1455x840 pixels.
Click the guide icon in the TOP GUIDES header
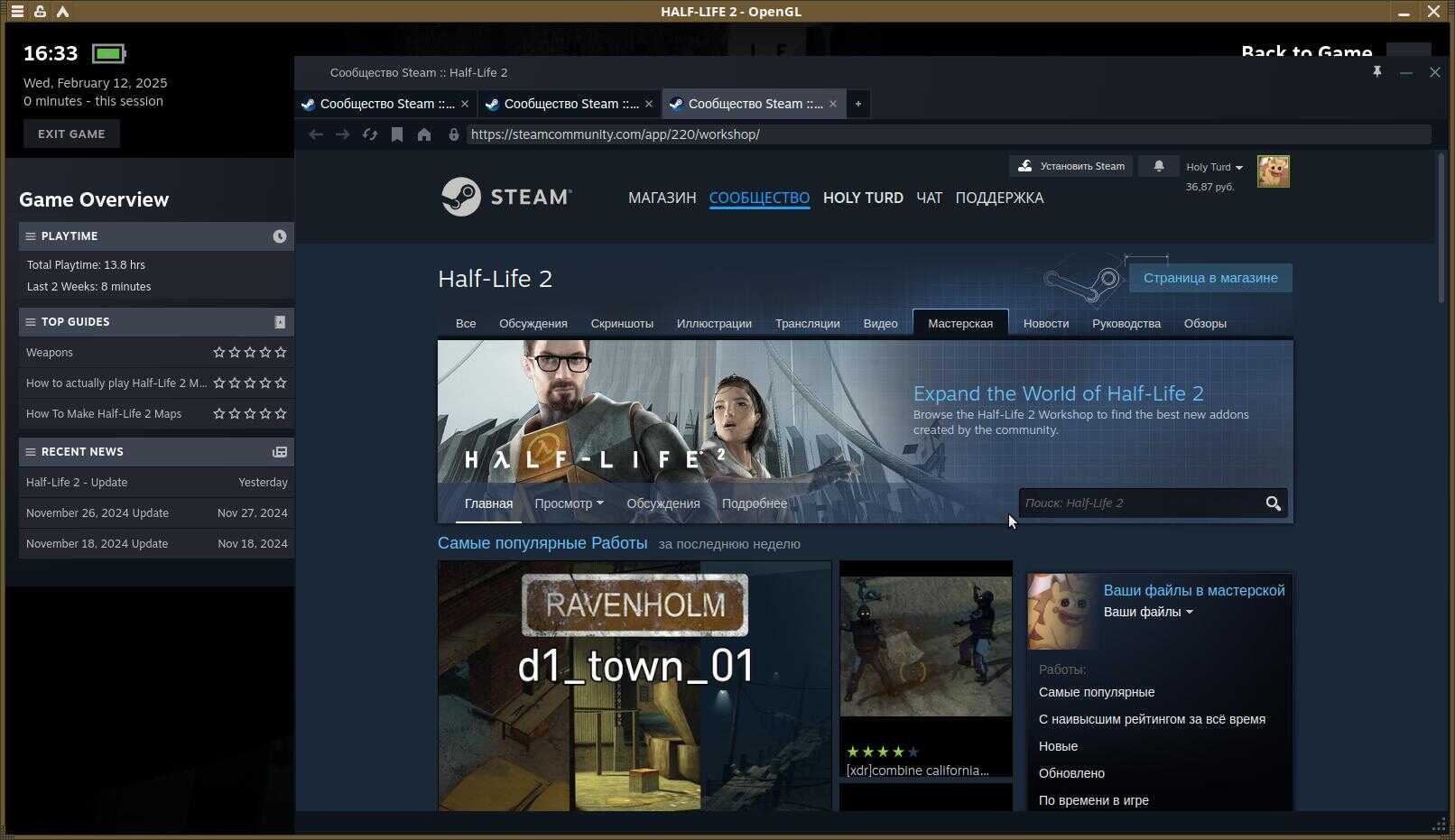(280, 322)
